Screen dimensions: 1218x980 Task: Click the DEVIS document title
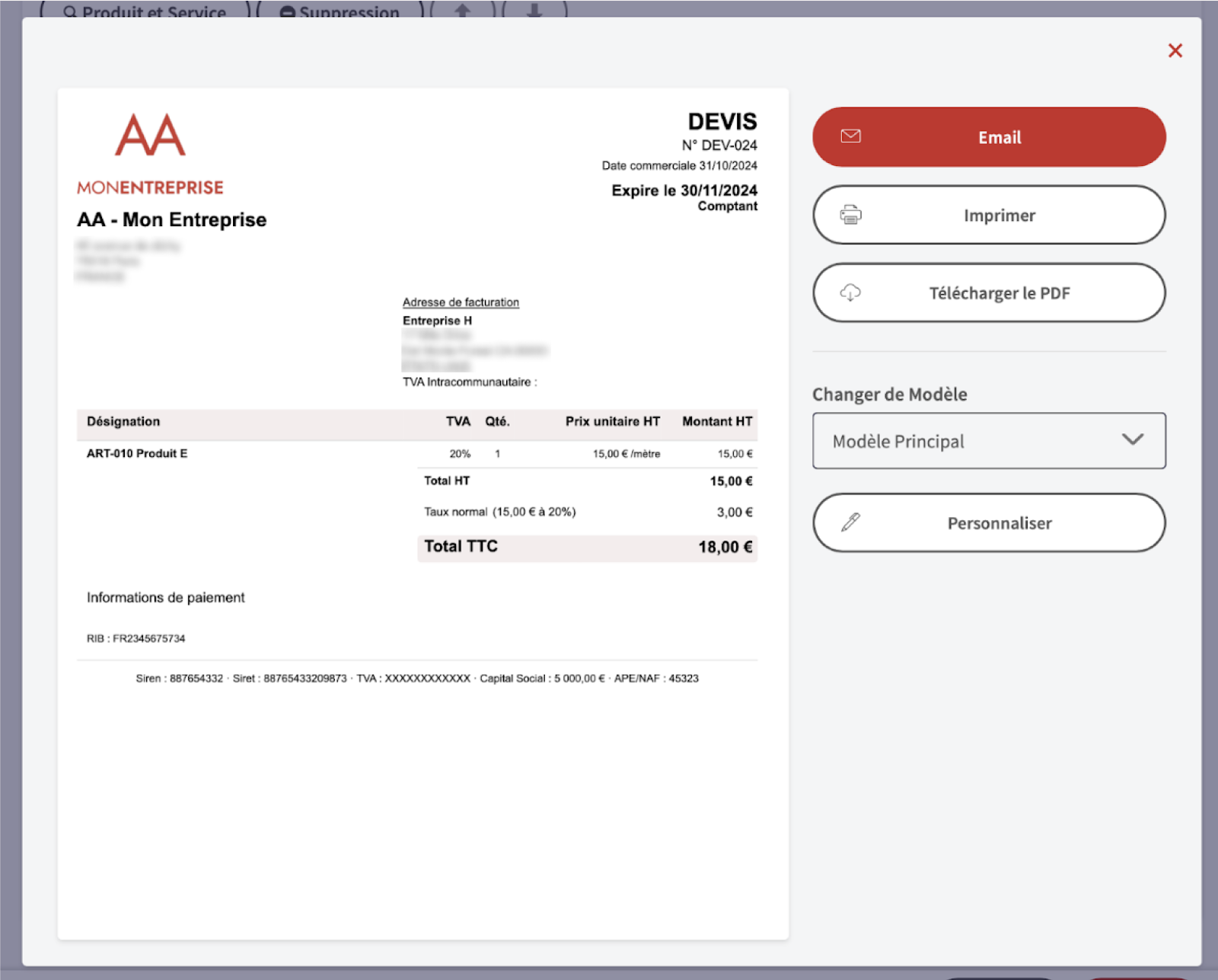pos(722,121)
